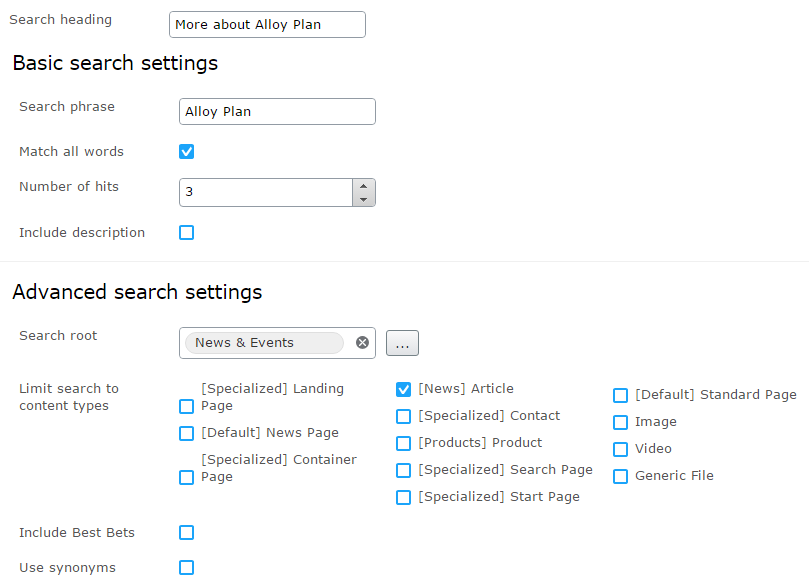This screenshot has height=587, width=809.
Task: Check the [Specialized] Contact type
Action: click(x=403, y=416)
